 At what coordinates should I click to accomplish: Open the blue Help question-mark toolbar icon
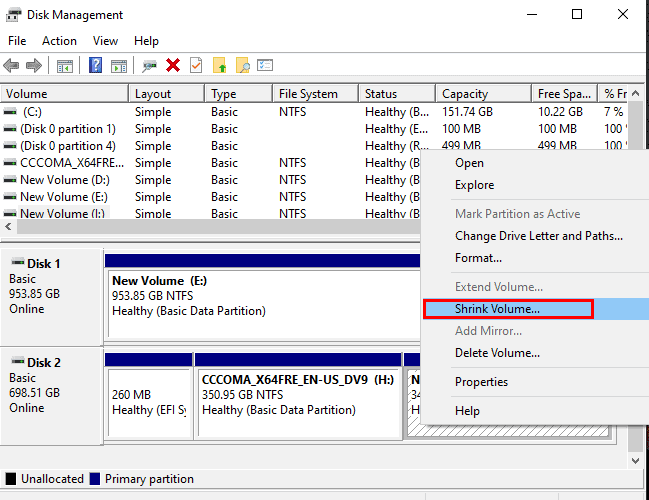(x=96, y=65)
